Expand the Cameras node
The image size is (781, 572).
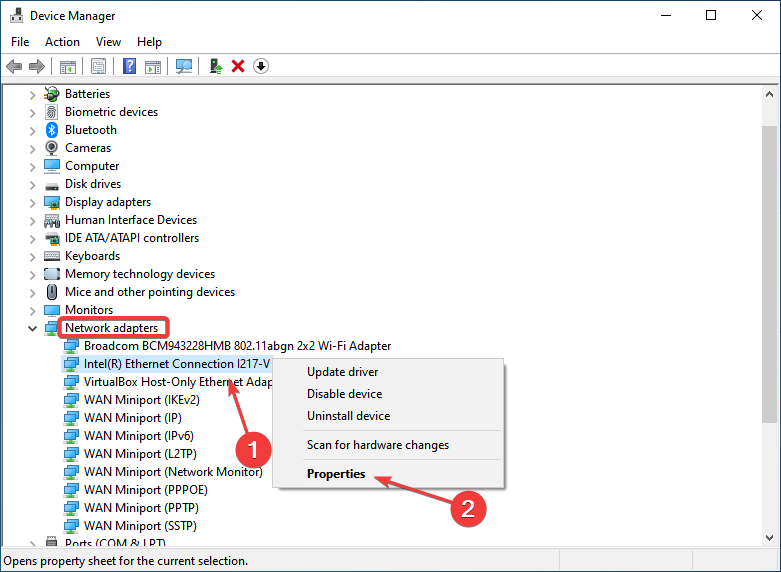coord(32,148)
